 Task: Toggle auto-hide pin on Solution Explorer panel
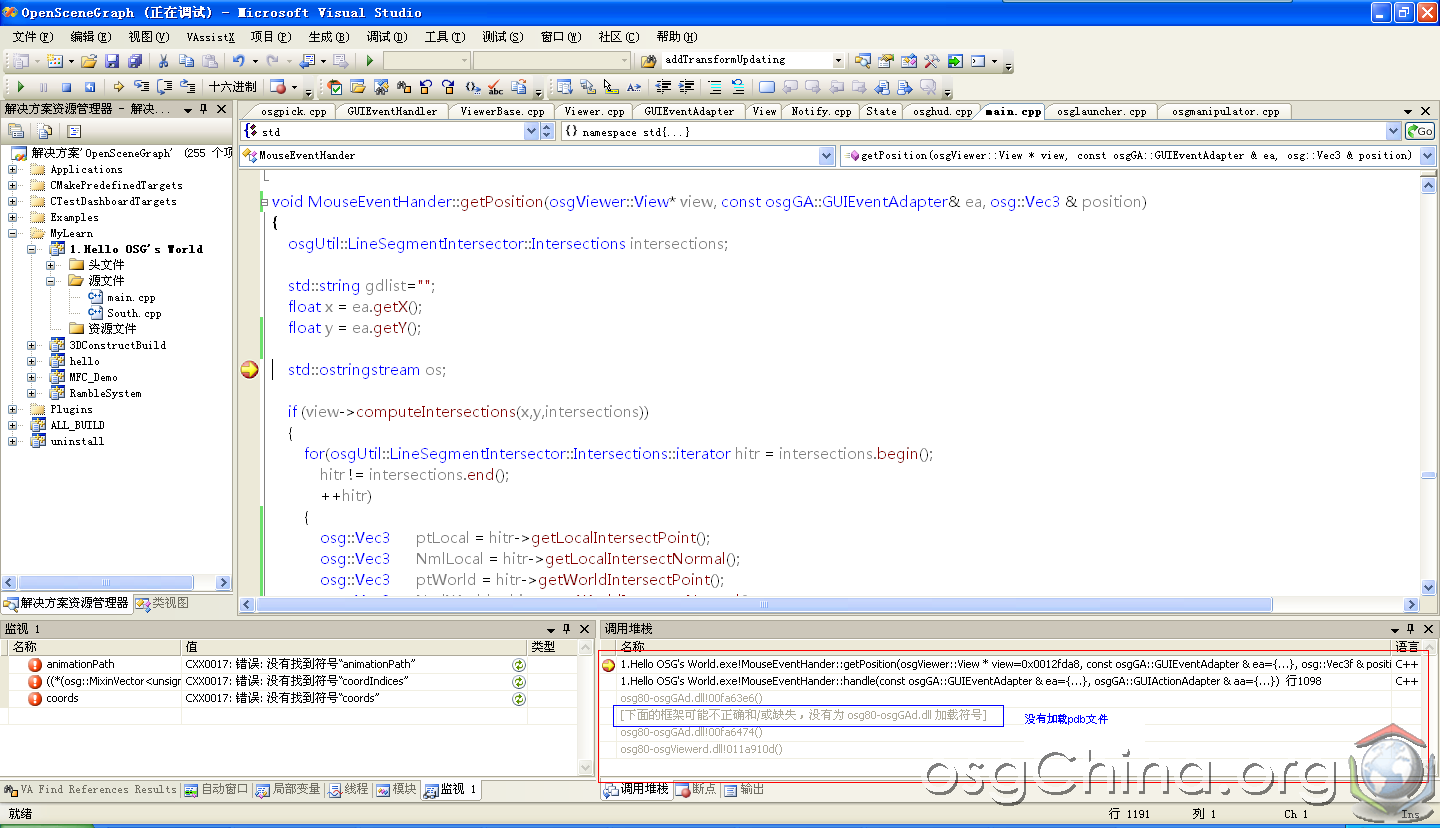point(203,108)
